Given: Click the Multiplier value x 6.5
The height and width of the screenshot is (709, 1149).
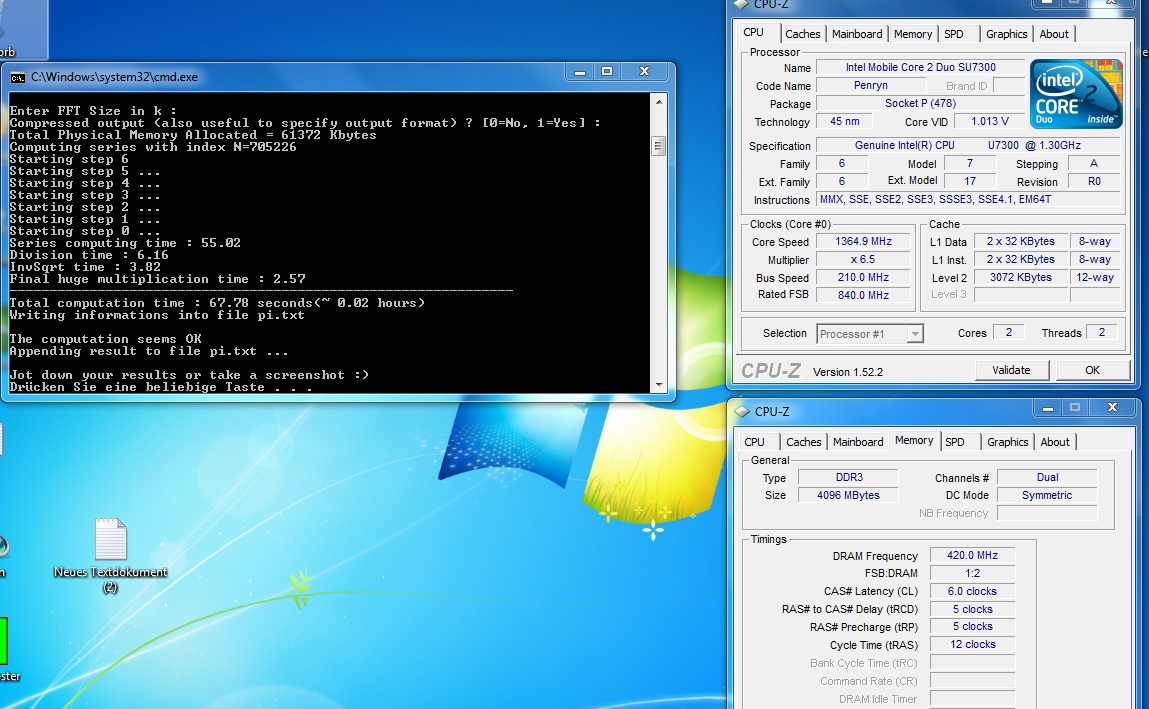Looking at the screenshot, I should point(863,259).
